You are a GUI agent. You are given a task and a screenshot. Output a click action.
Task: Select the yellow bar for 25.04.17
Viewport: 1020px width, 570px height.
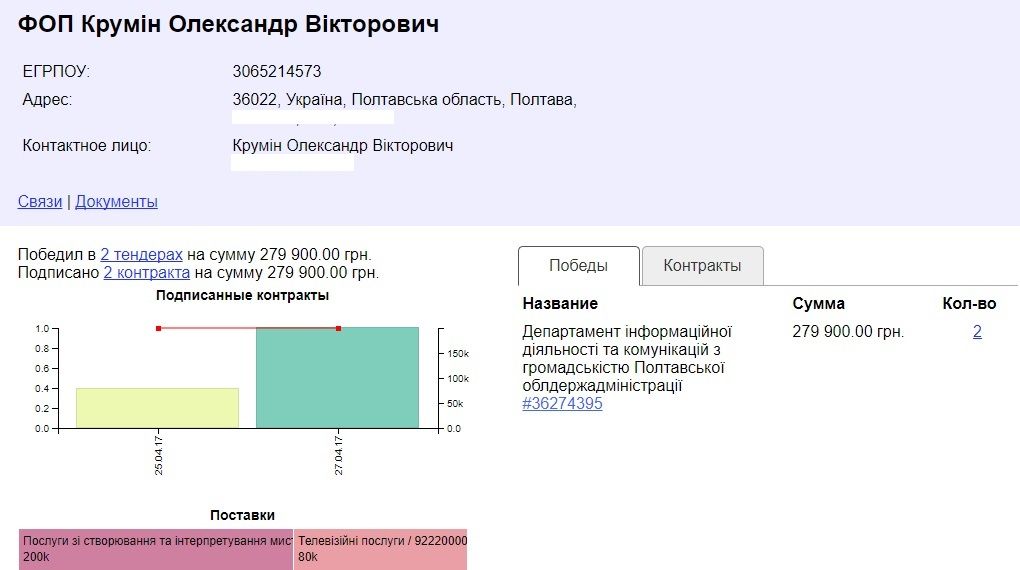point(157,408)
